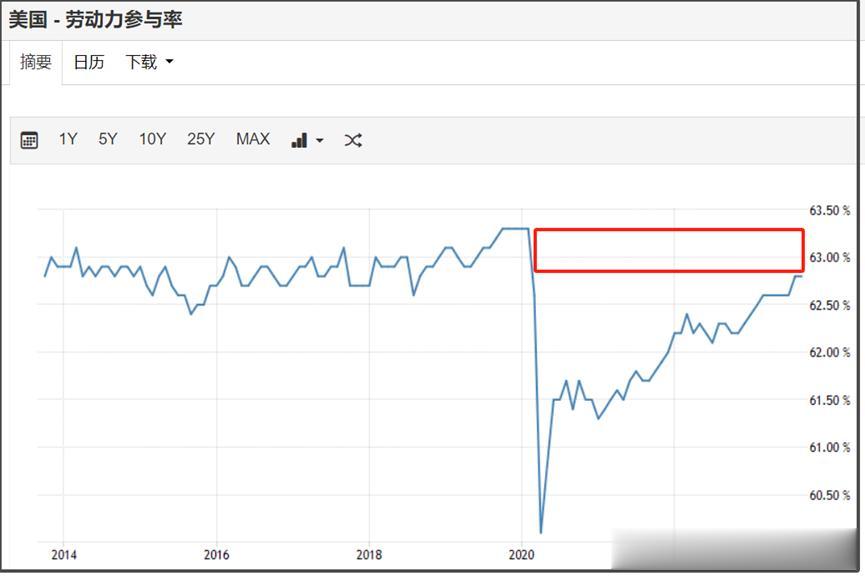Screen dimensions: 865x576
Task: Click the lowest 2020 trough point on chart line
Action: [x=541, y=532]
